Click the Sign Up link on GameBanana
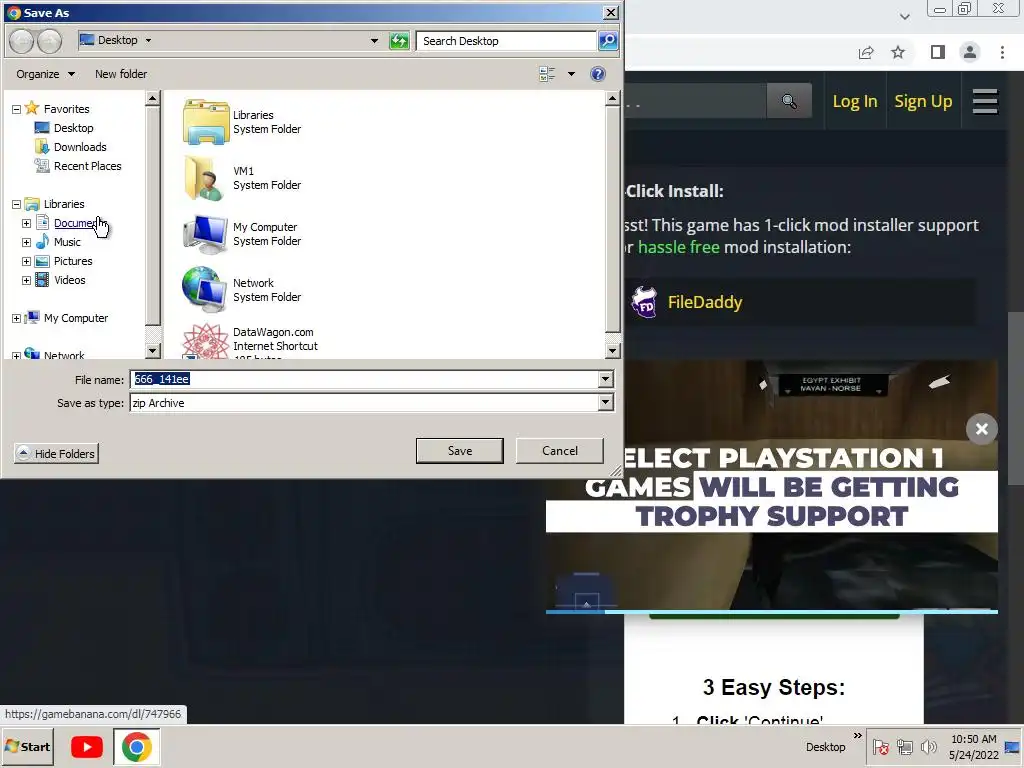This screenshot has height=768, width=1024. tap(923, 101)
